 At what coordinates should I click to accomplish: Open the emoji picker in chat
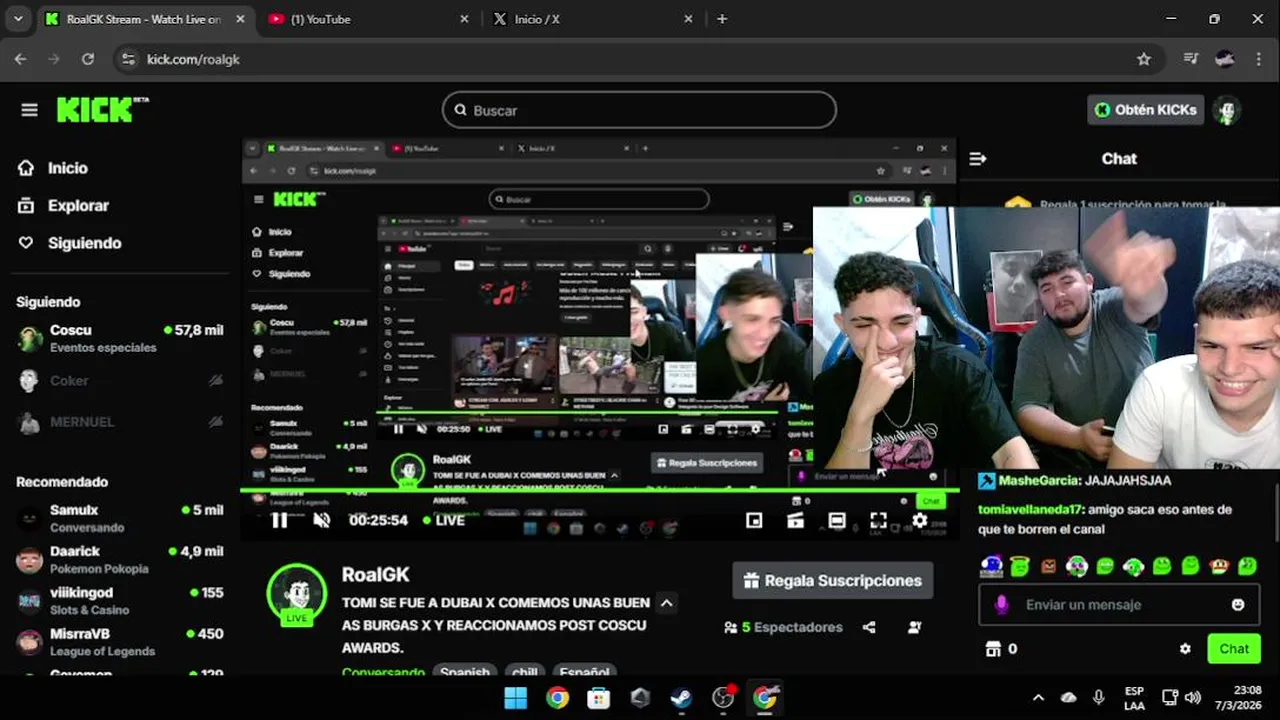coord(1238,604)
